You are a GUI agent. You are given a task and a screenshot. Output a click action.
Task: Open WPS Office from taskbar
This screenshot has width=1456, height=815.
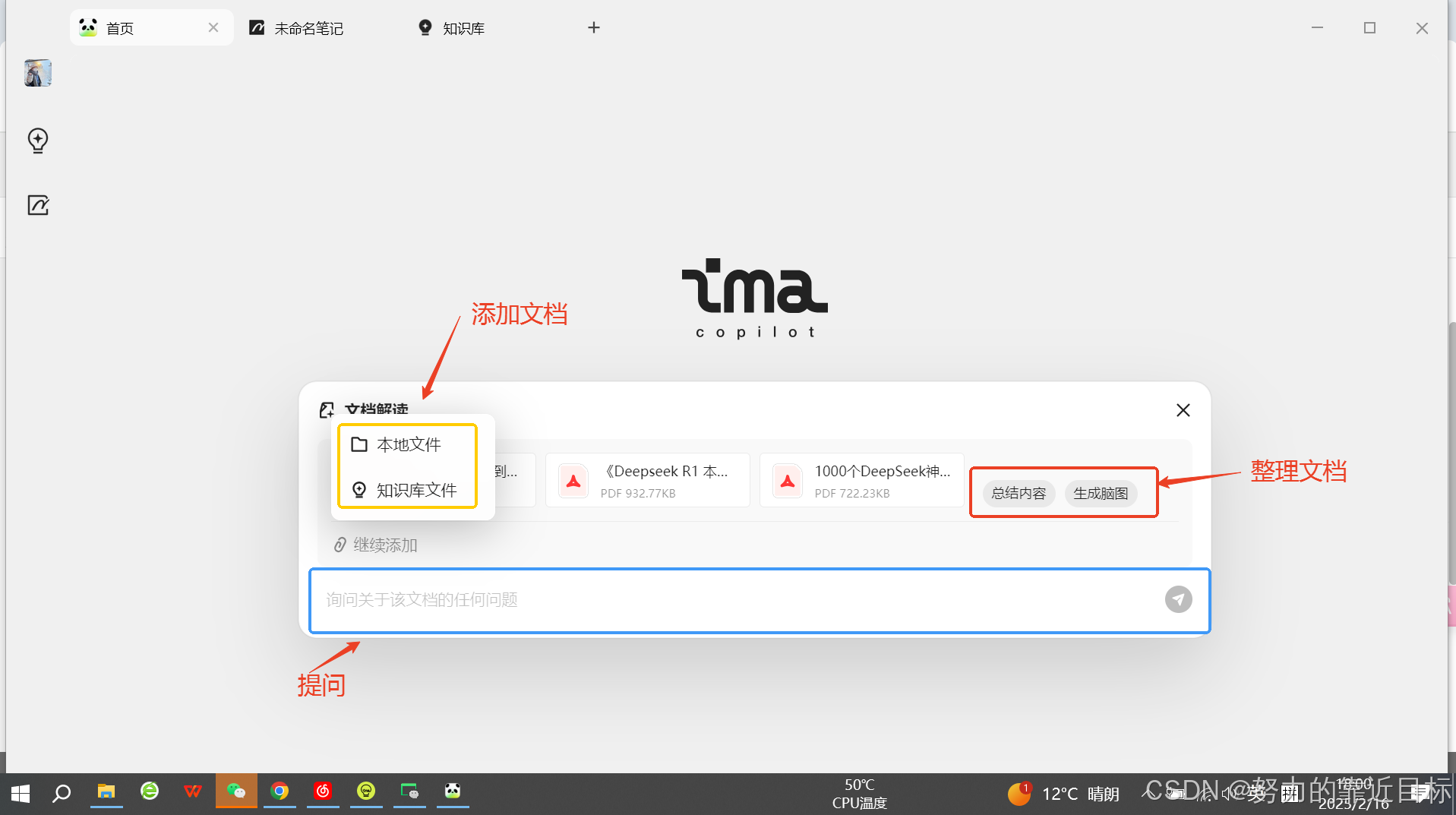[x=193, y=792]
